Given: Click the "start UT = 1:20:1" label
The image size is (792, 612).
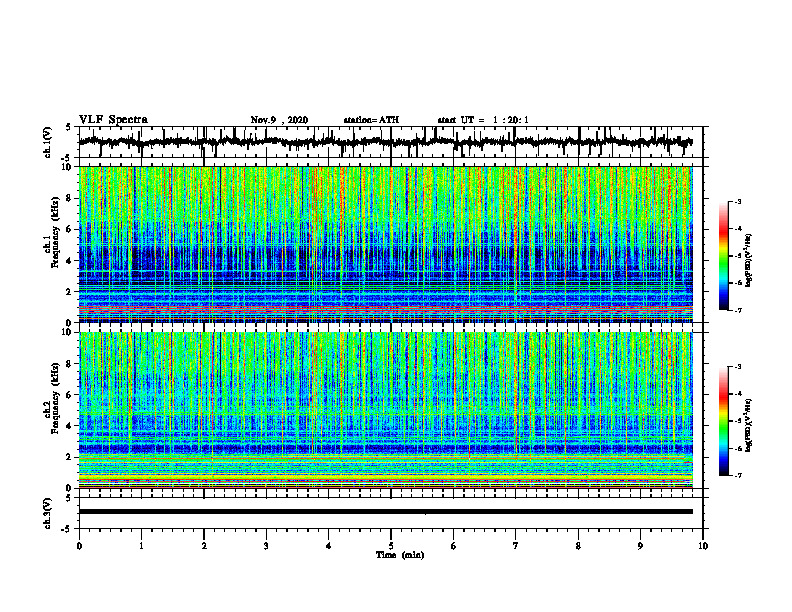Looking at the screenshot, I should tap(483, 120).
